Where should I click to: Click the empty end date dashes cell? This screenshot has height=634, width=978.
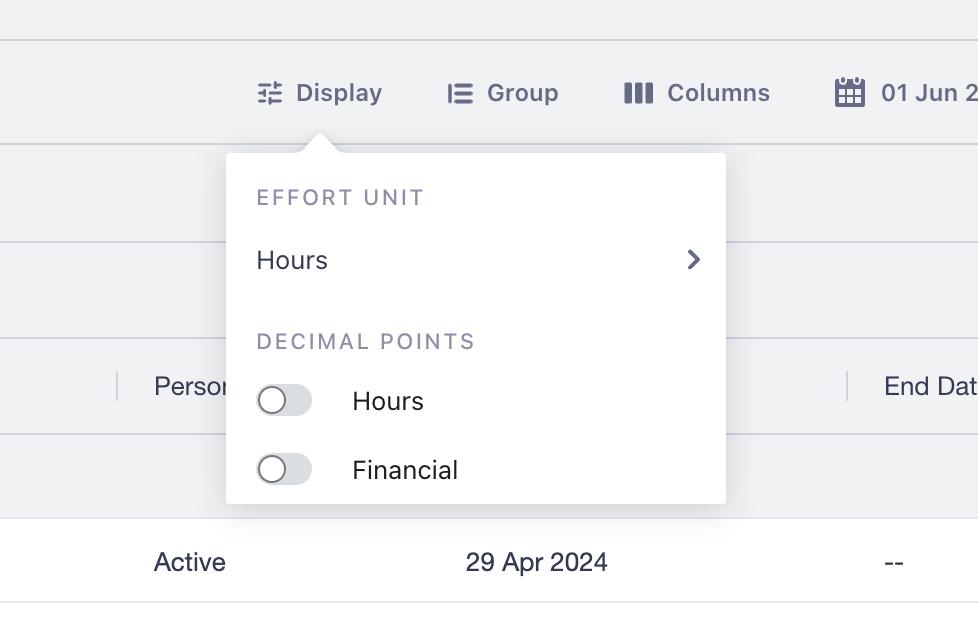pyautogui.click(x=894, y=563)
